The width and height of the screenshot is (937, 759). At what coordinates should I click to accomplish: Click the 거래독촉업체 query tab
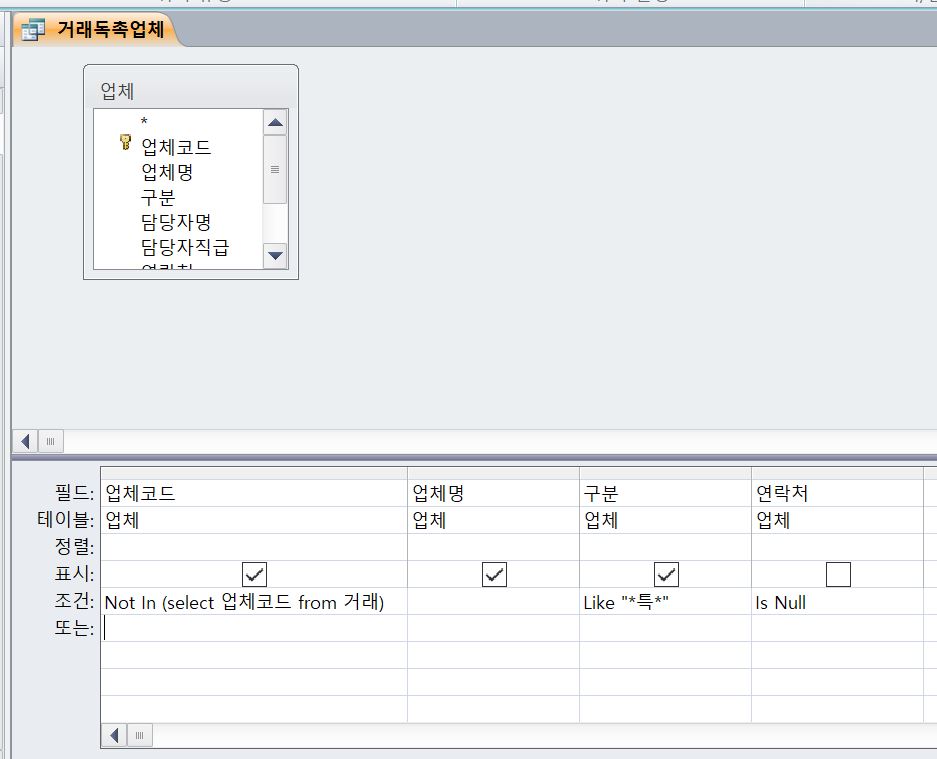[x=110, y=30]
